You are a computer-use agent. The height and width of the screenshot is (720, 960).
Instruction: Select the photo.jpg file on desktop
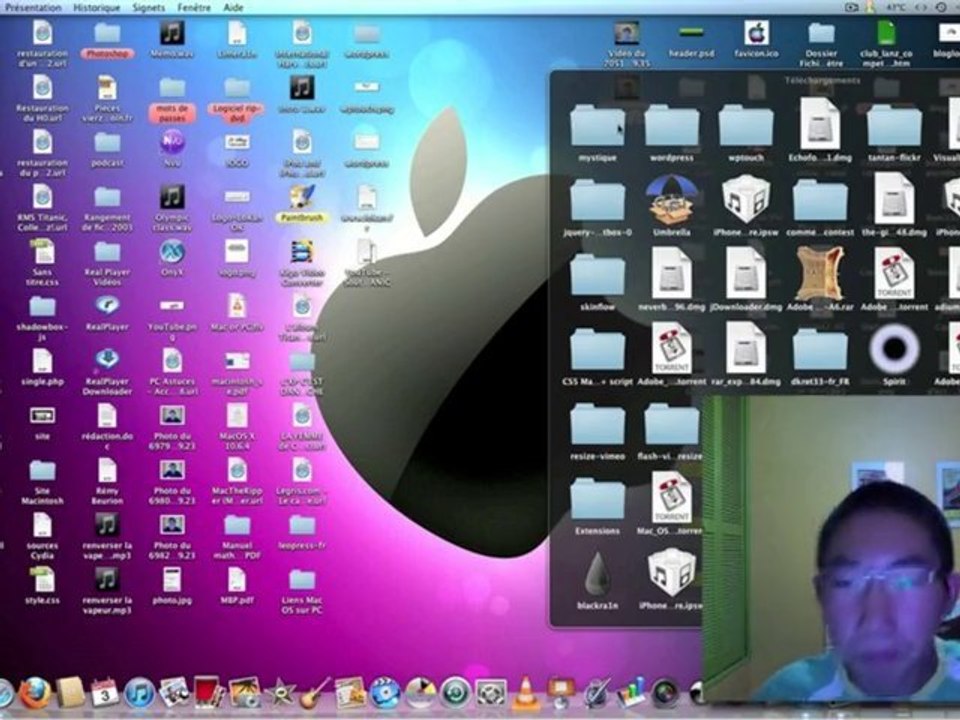click(x=171, y=580)
